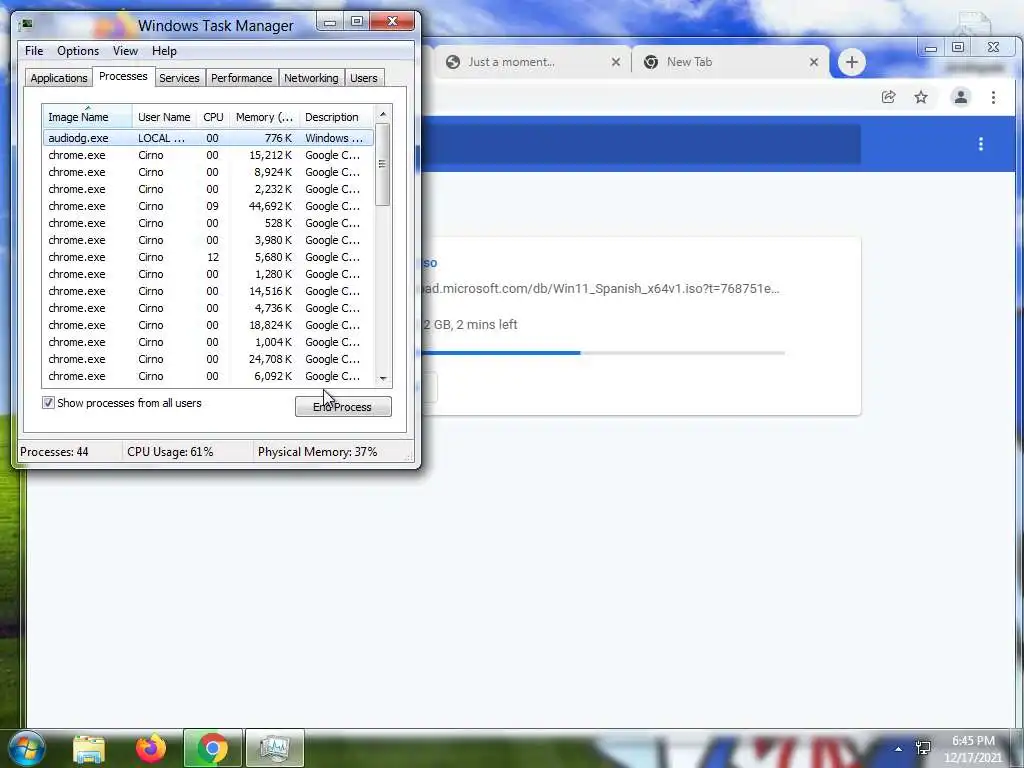Click the process list scroll down arrow
The image size is (1024, 768).
(x=383, y=378)
